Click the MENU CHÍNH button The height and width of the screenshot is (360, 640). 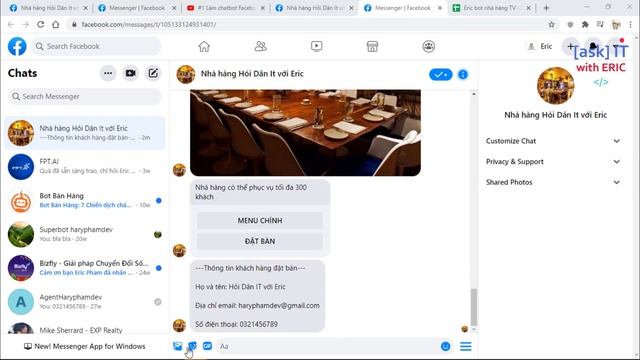(x=260, y=220)
